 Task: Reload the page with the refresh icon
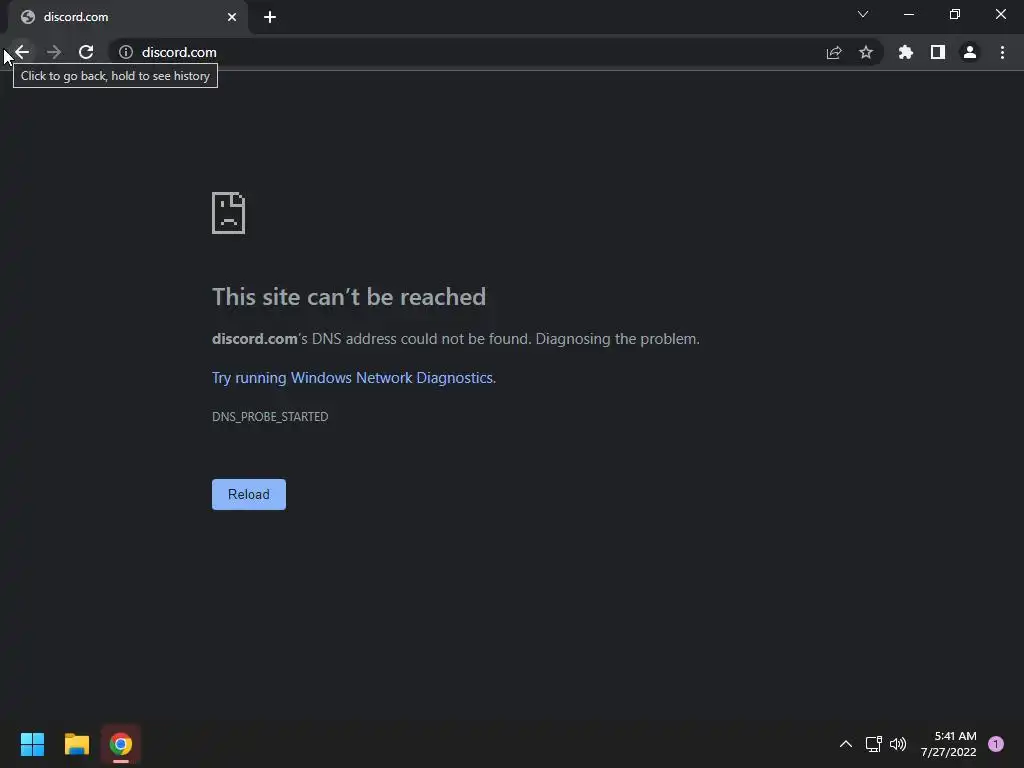click(86, 52)
